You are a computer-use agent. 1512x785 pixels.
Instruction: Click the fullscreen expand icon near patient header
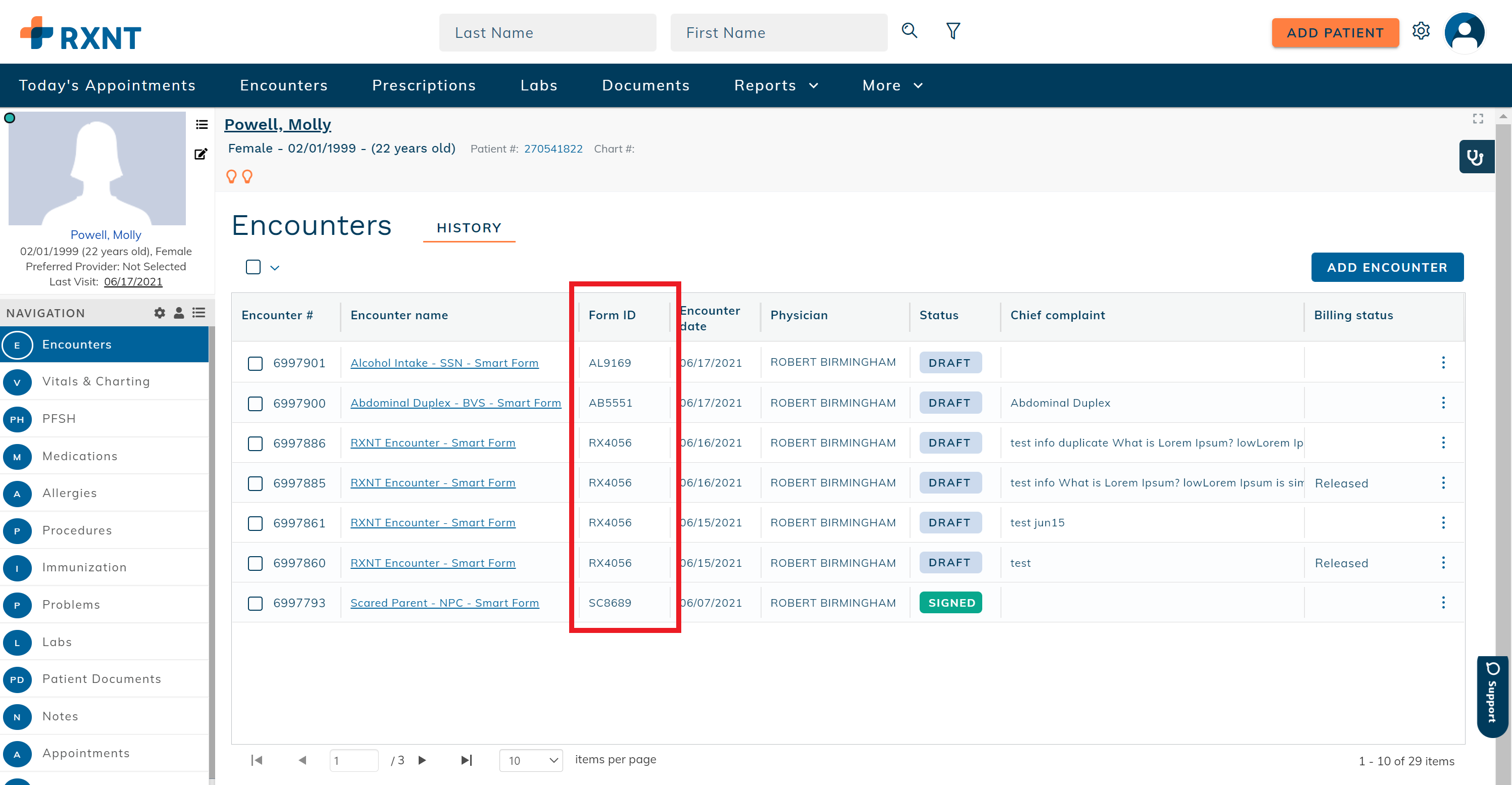tap(1478, 119)
